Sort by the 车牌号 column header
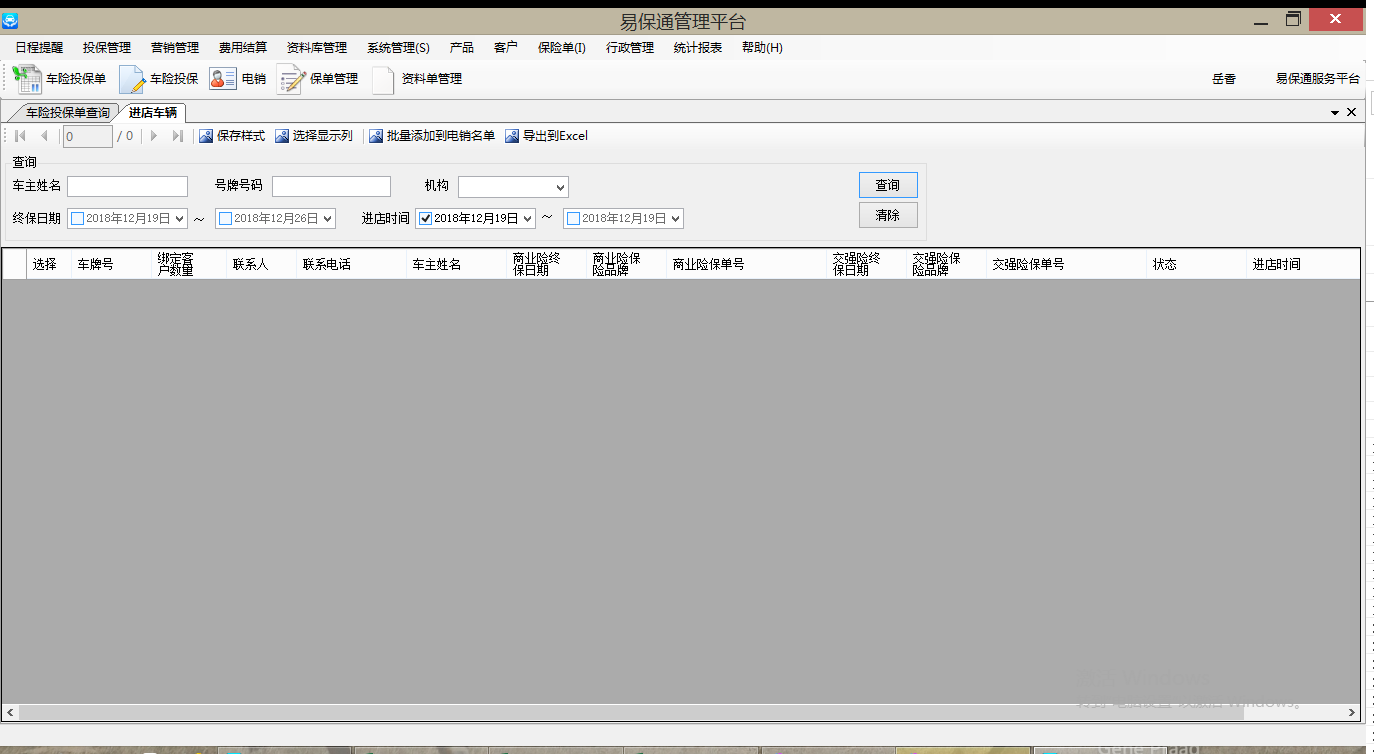The width and height of the screenshot is (1374, 754). click(111, 264)
